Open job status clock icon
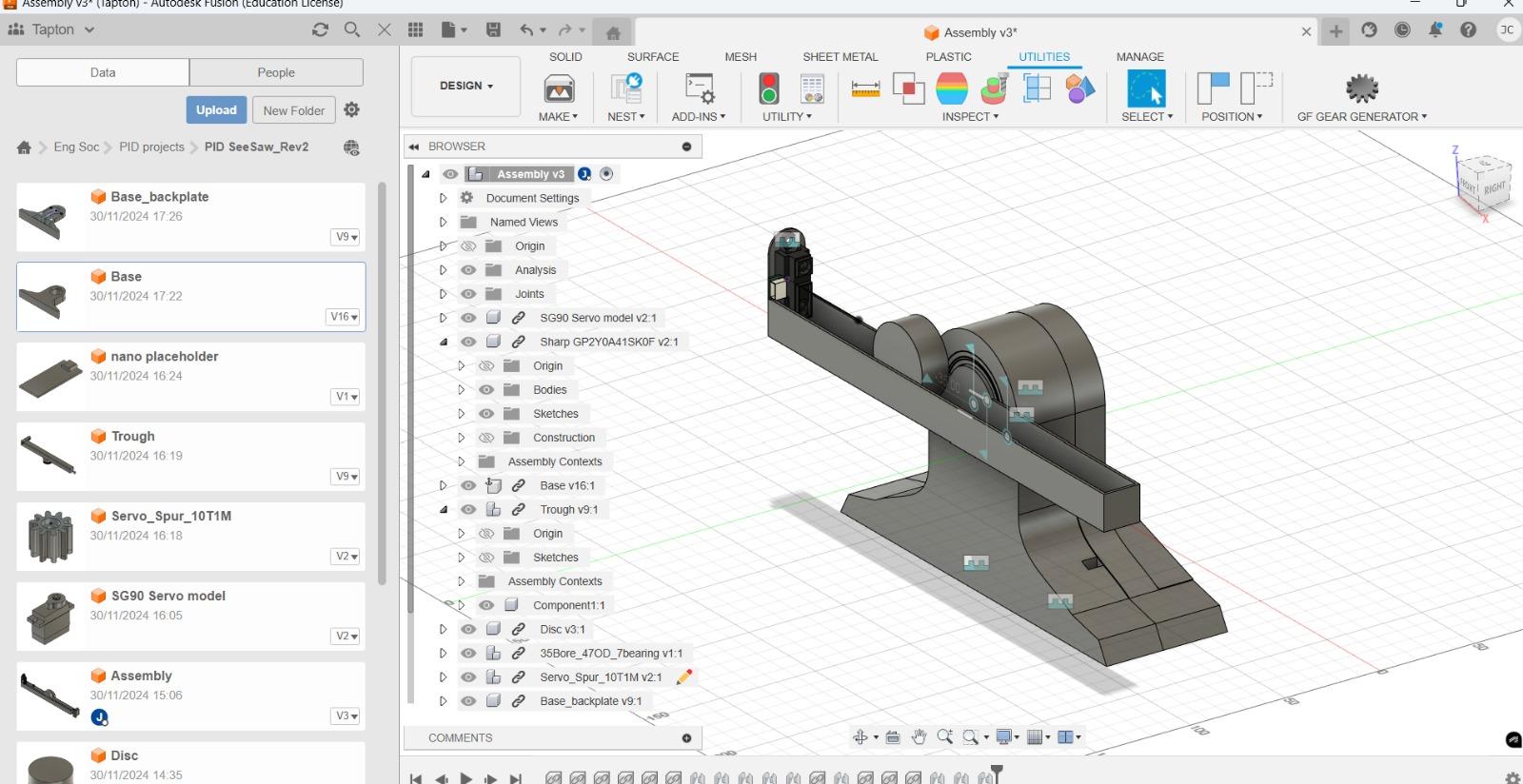The image size is (1523, 784). tap(1402, 29)
